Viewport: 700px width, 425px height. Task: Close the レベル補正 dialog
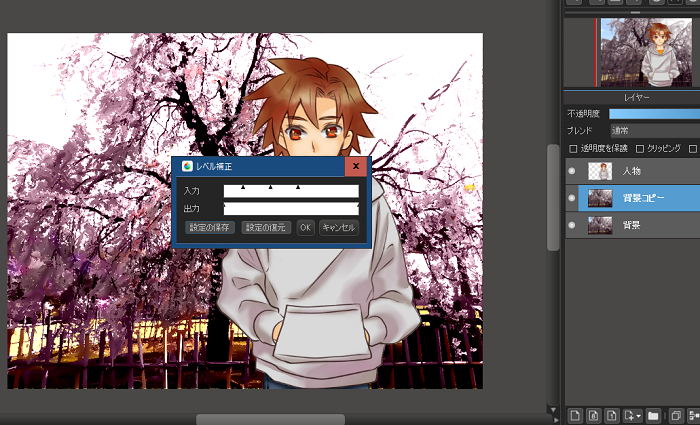coord(357,167)
